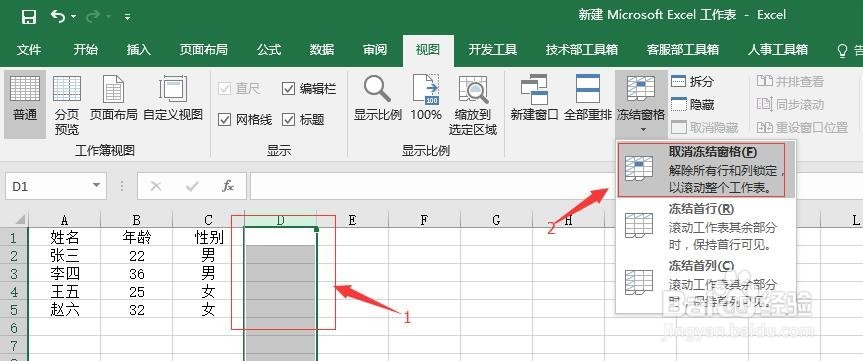Open the File (文件) tab

click(29, 50)
